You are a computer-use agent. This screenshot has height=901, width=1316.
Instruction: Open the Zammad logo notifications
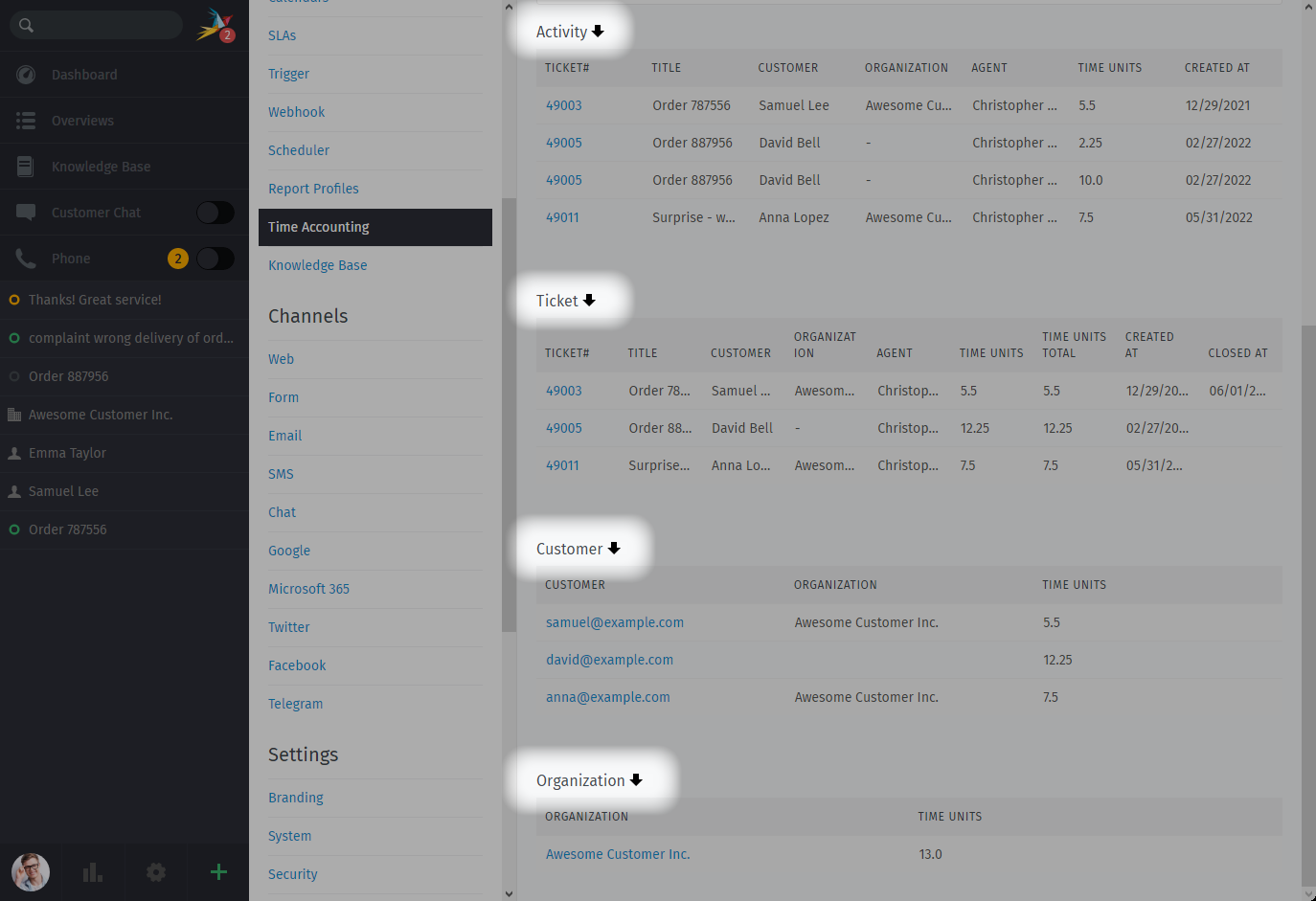click(216, 25)
